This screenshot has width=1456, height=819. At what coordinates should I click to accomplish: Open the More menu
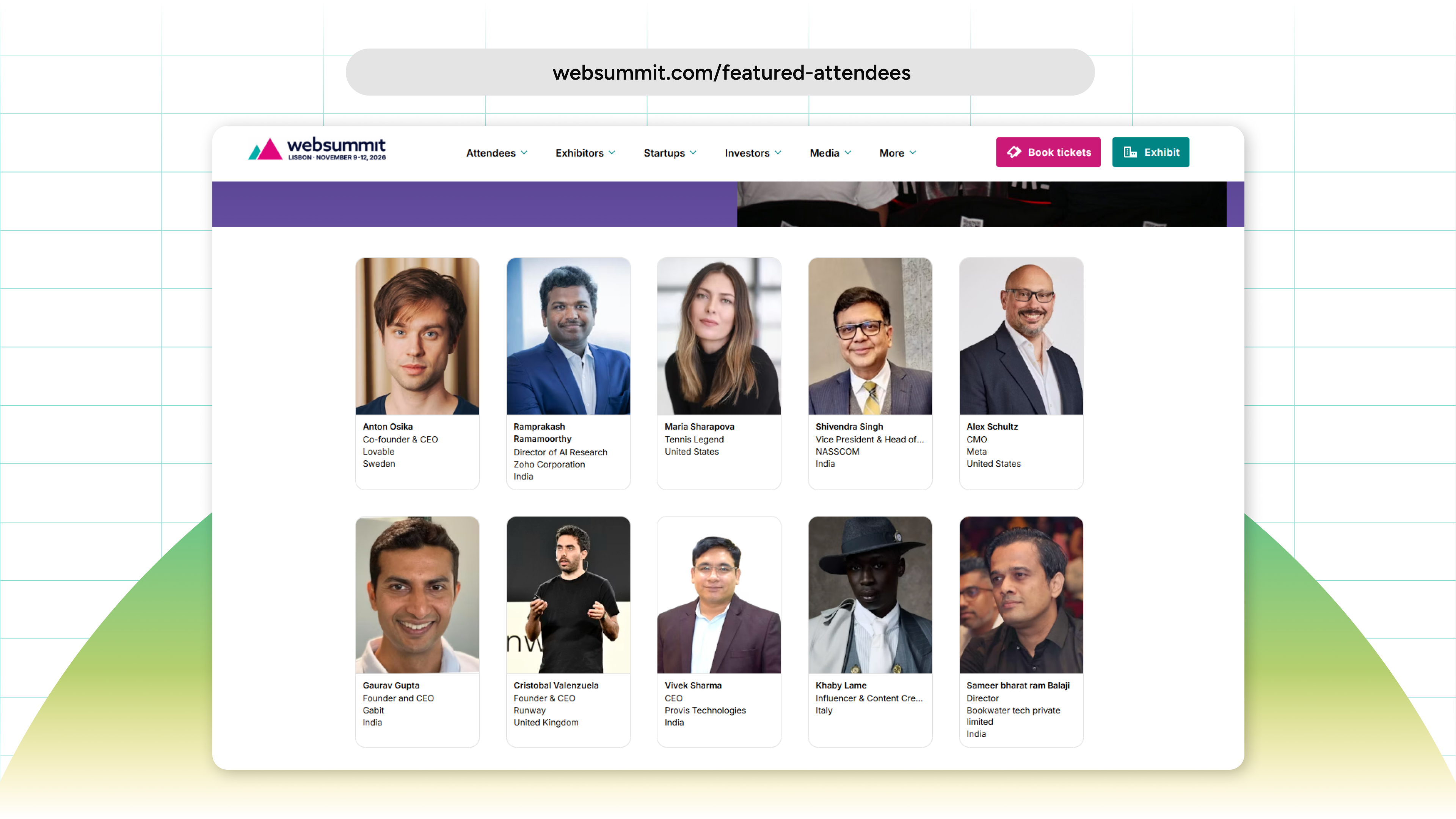[x=897, y=152]
